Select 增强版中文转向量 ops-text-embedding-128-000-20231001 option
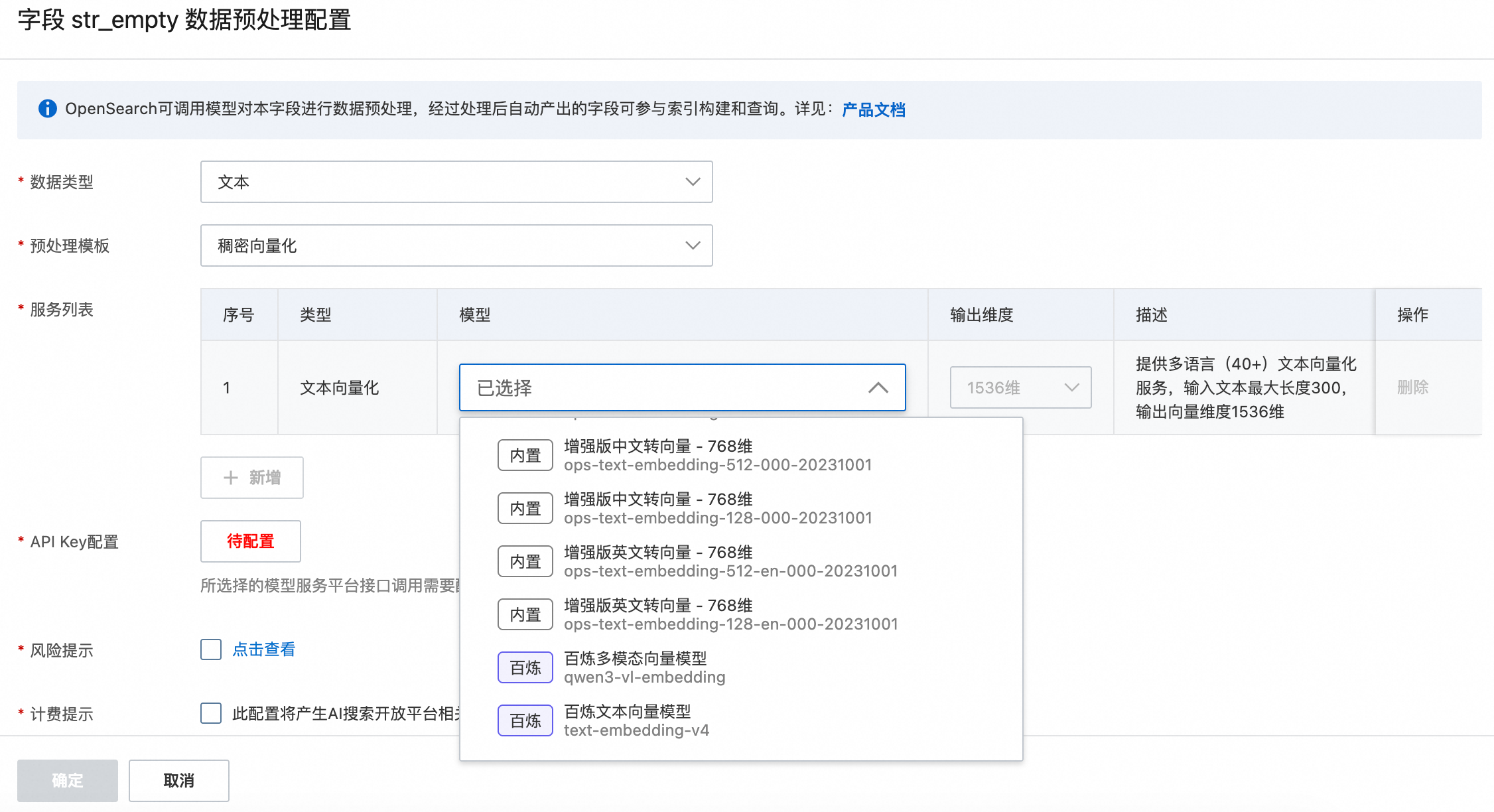 point(716,508)
